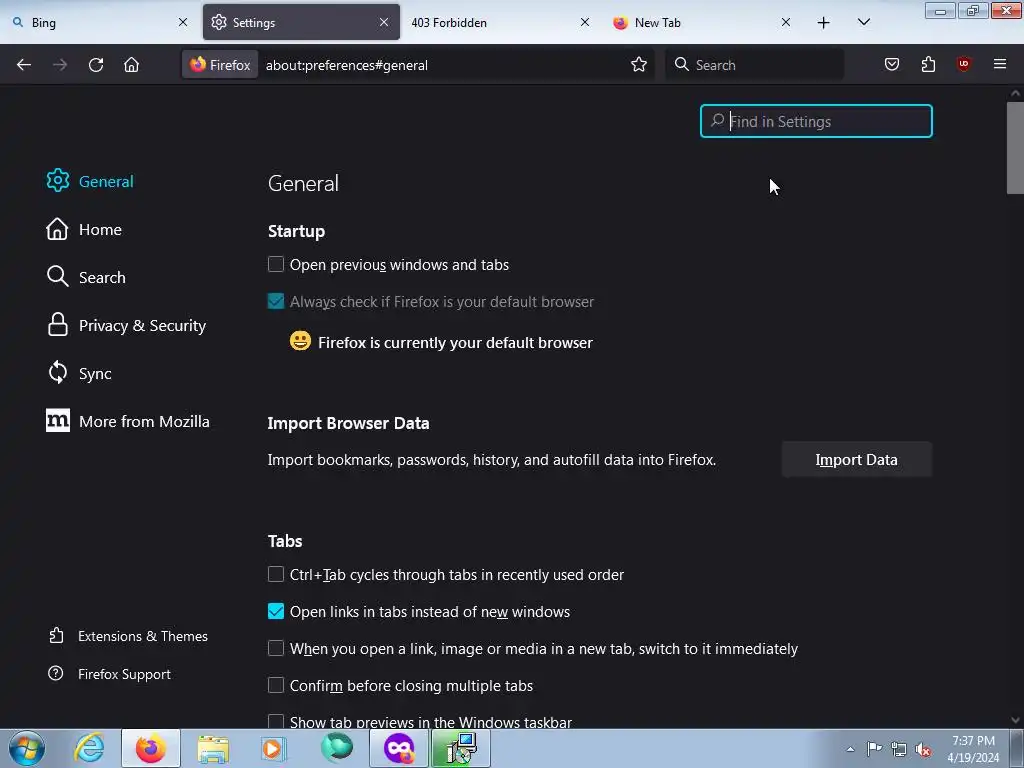This screenshot has height=768, width=1024.
Task: Open the purple mask taskbar app
Action: point(399,748)
